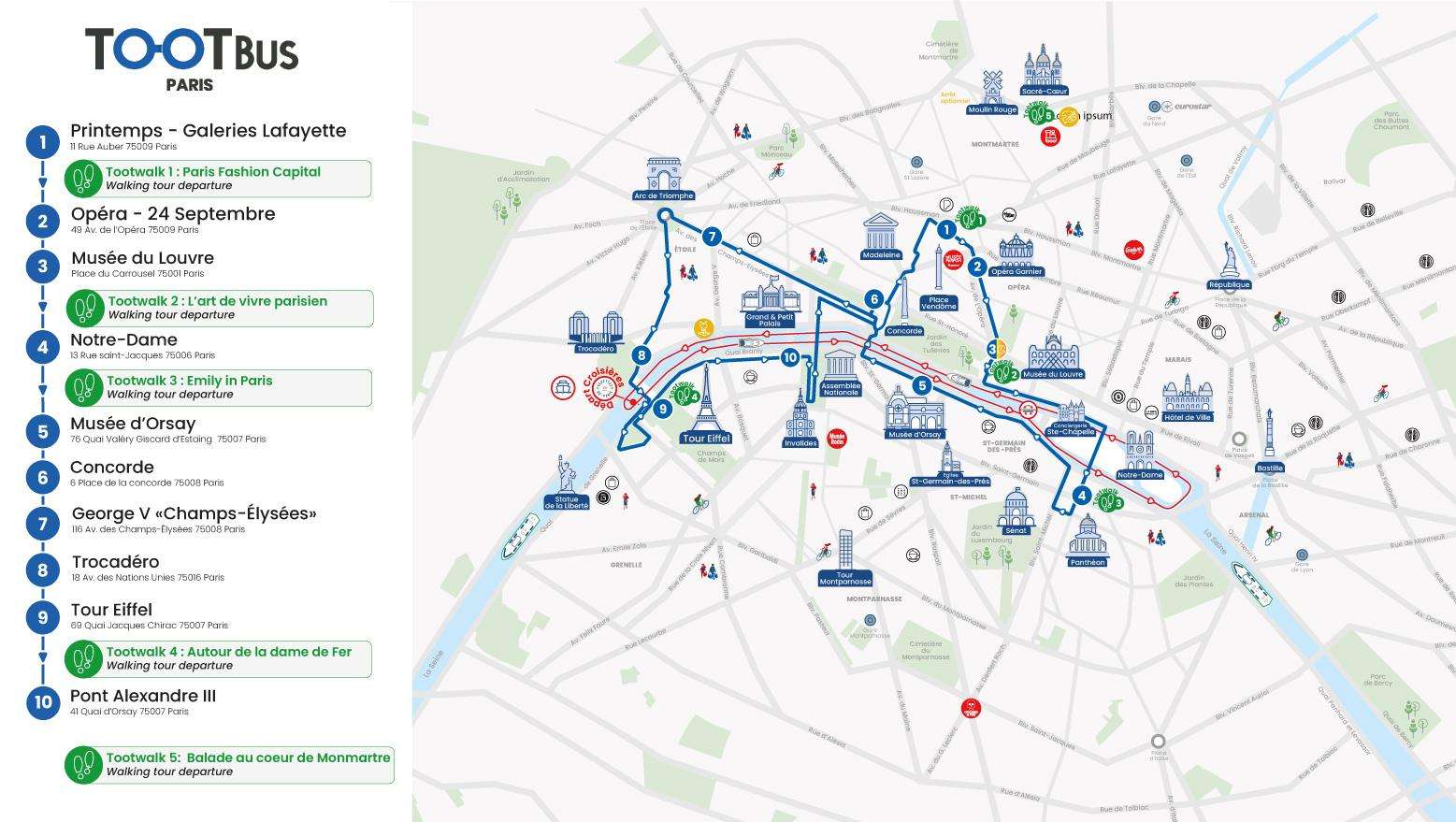
Task: Click stop 2 marker near Opéra Garnier
Action: (x=977, y=267)
